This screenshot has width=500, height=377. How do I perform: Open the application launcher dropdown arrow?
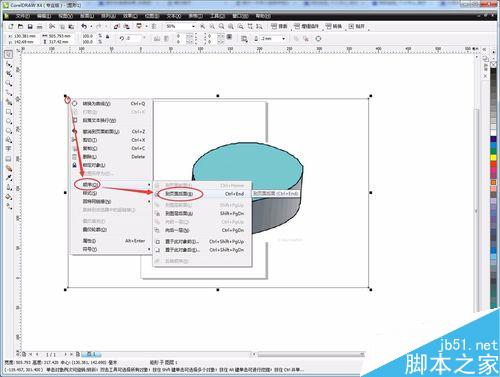tap(146, 26)
